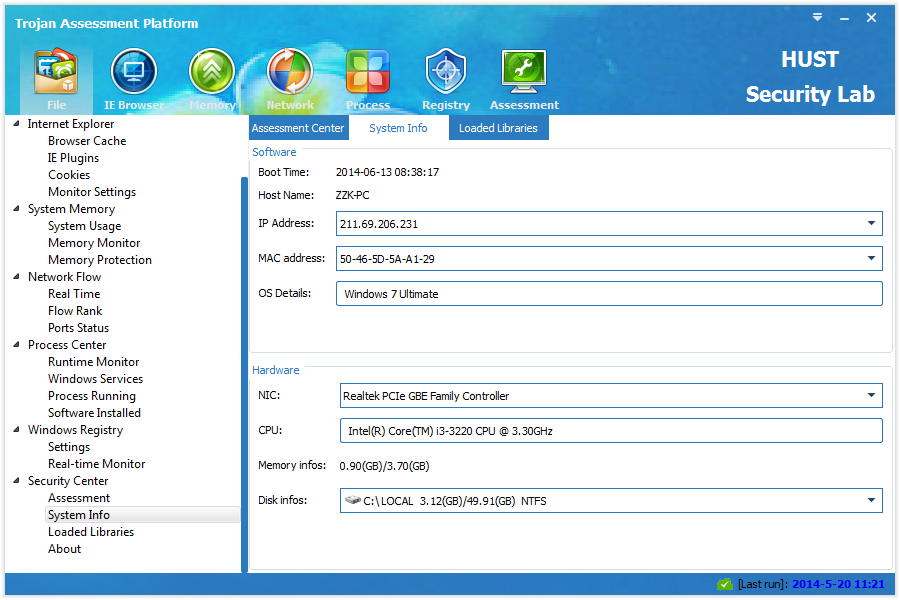Select Real Time under Network Flow
The image size is (900, 600).
[x=74, y=293]
